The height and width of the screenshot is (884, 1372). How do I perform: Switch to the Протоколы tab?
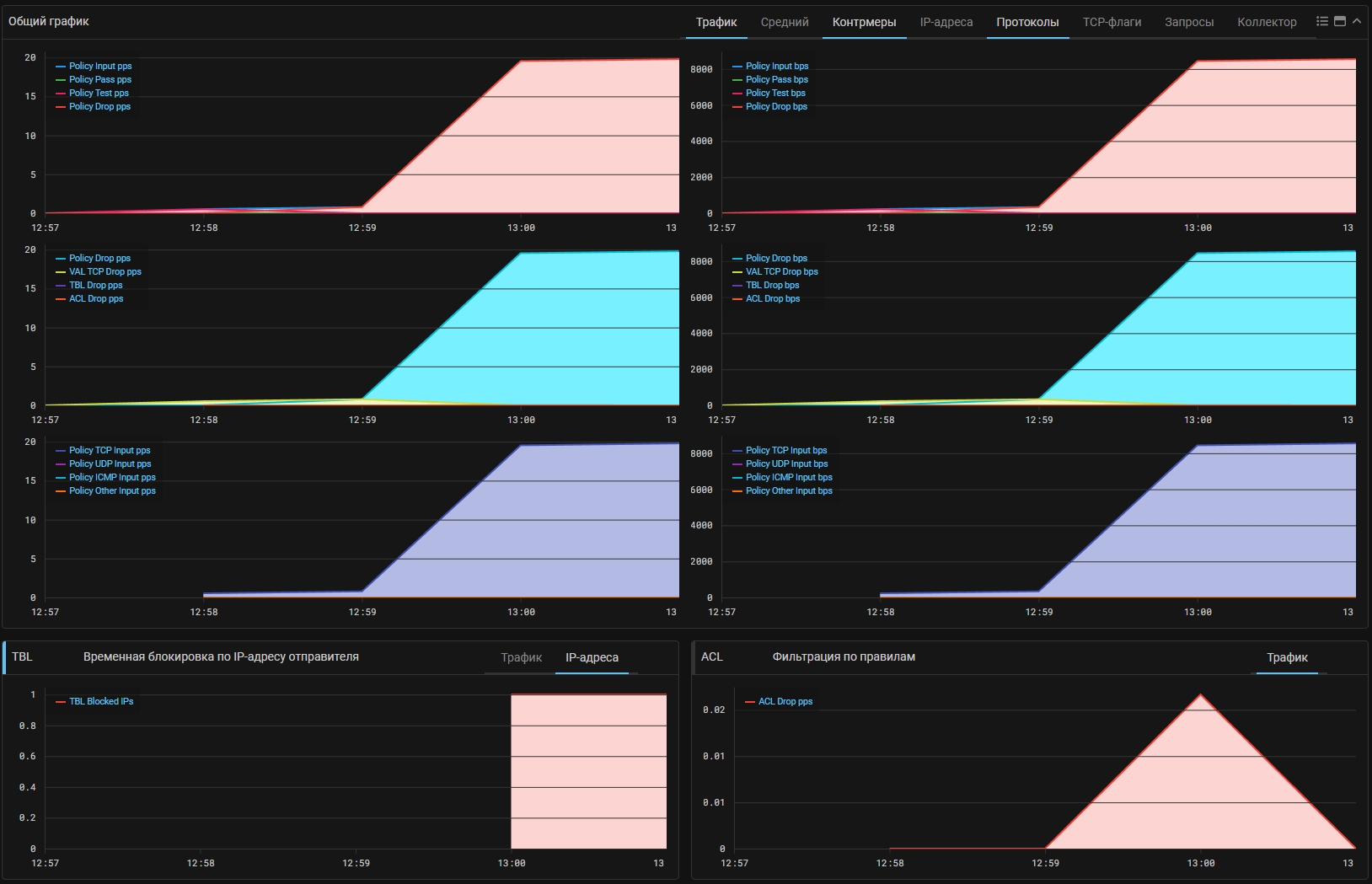pos(1027,22)
